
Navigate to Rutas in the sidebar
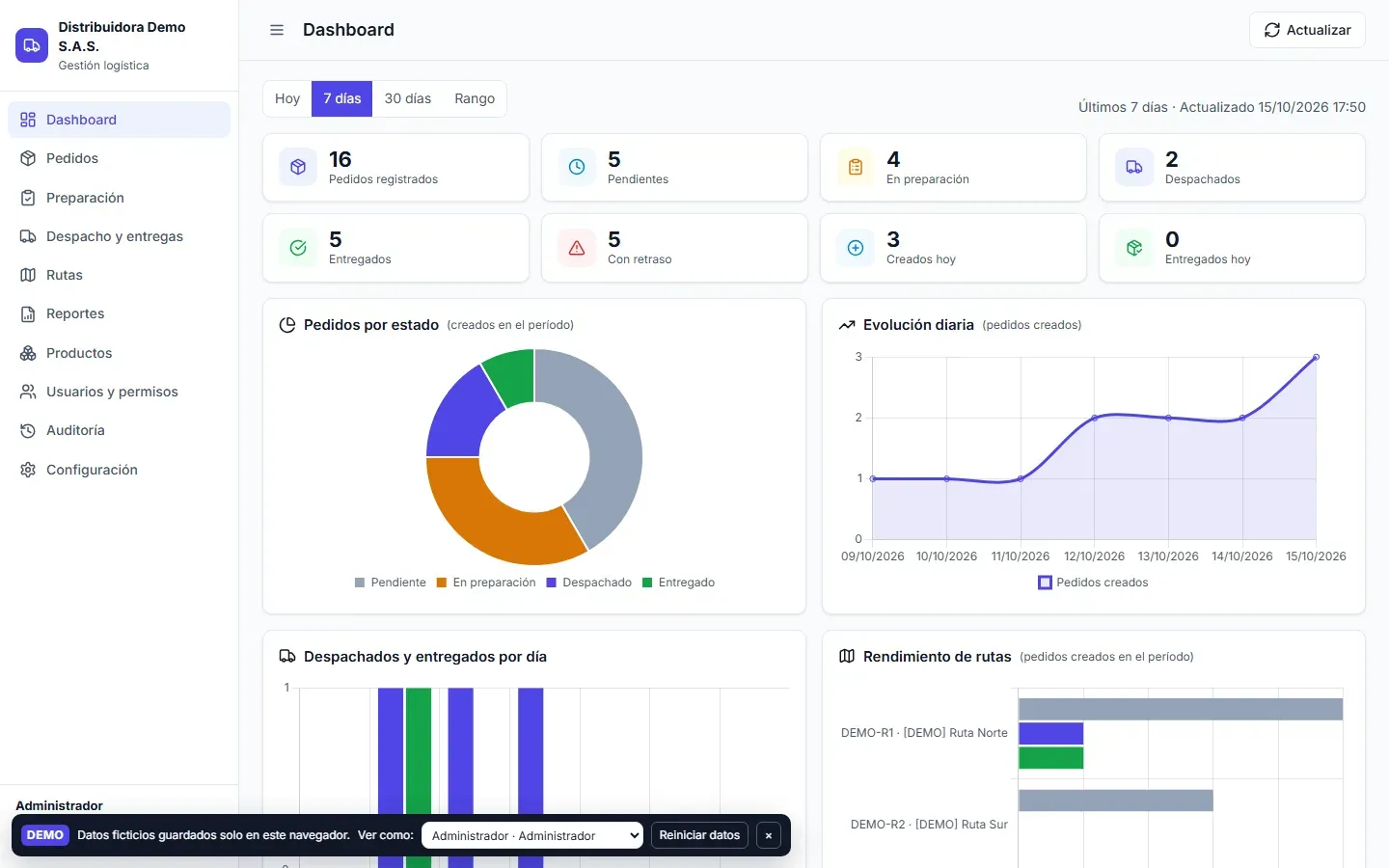click(x=119, y=275)
